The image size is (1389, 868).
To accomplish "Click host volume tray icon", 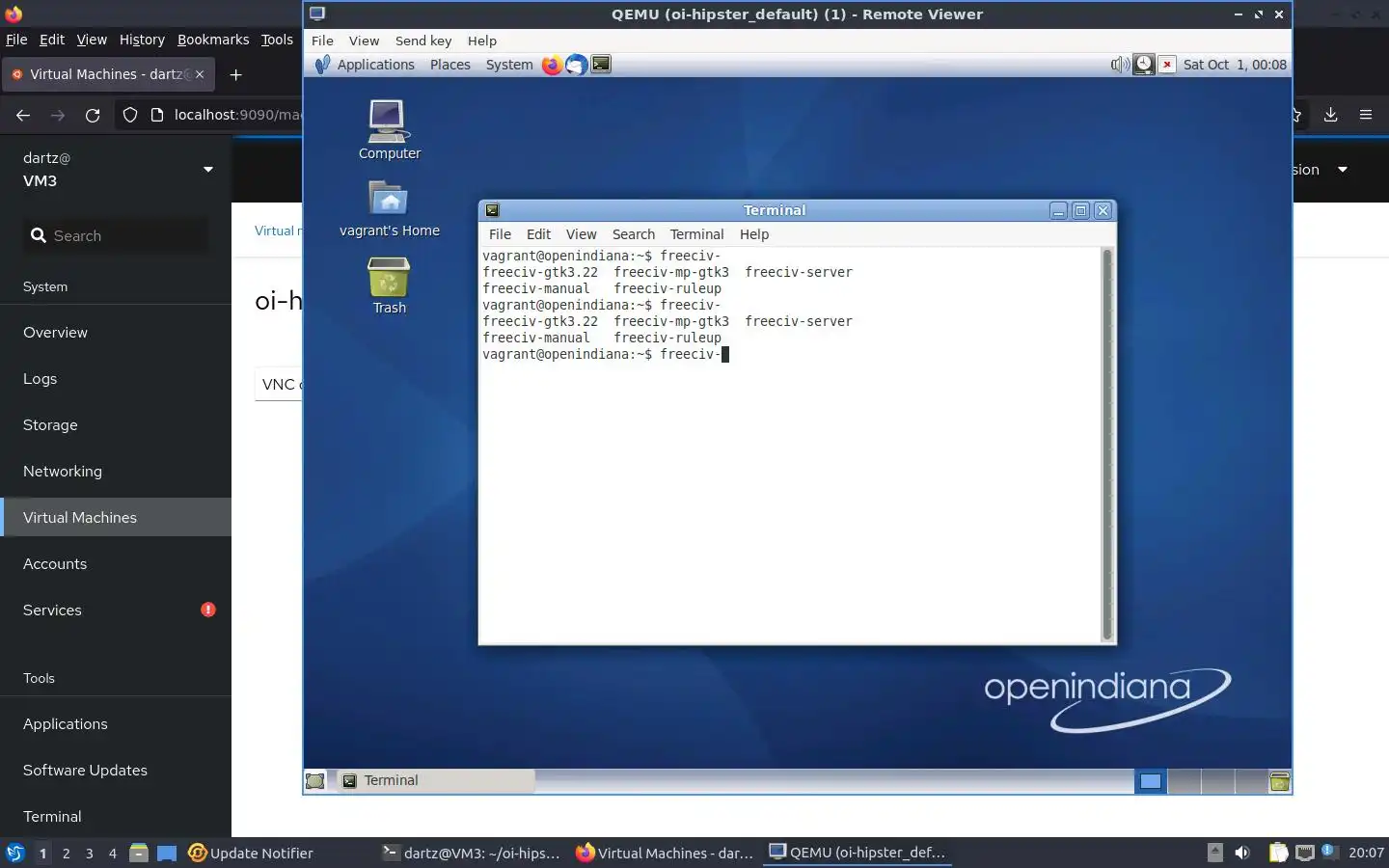I will point(1242,853).
